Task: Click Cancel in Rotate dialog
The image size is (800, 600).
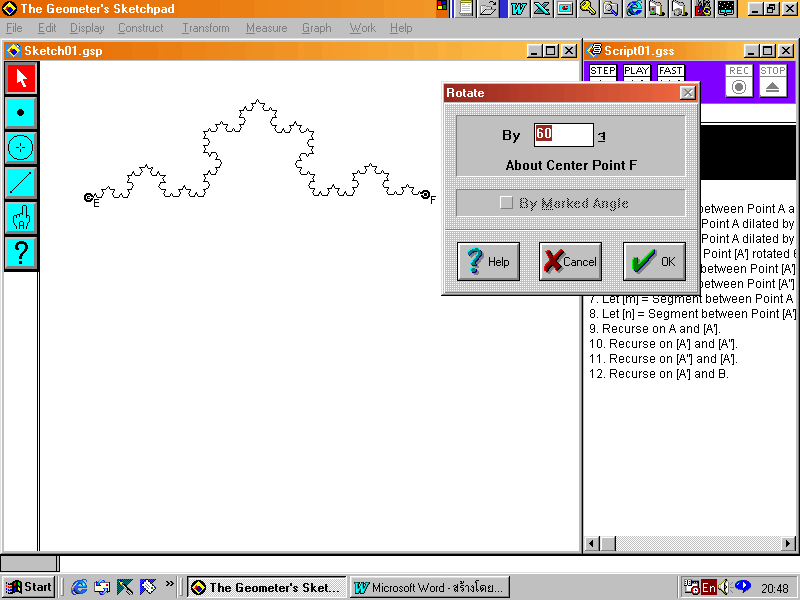Action: tap(570, 261)
